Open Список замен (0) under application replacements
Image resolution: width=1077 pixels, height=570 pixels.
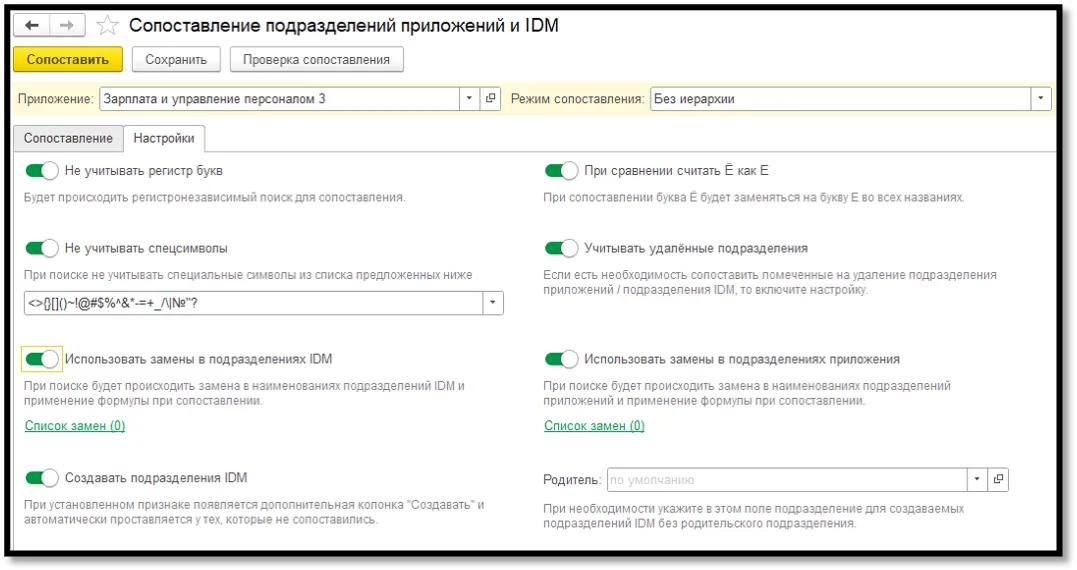[x=594, y=426]
